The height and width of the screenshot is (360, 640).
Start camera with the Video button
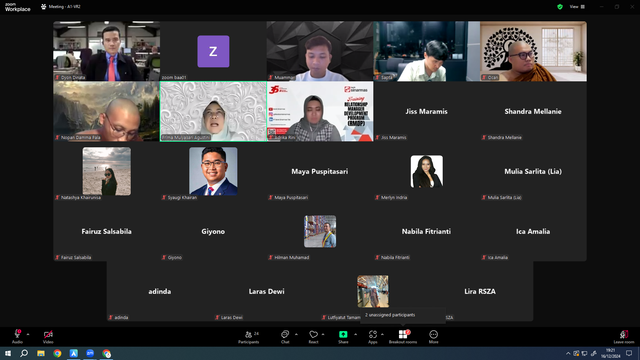(48, 336)
